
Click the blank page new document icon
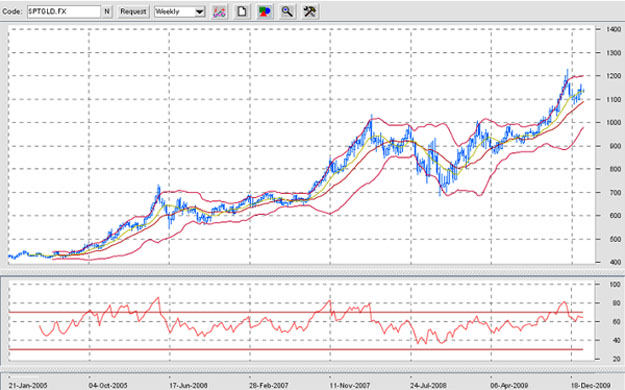point(242,12)
